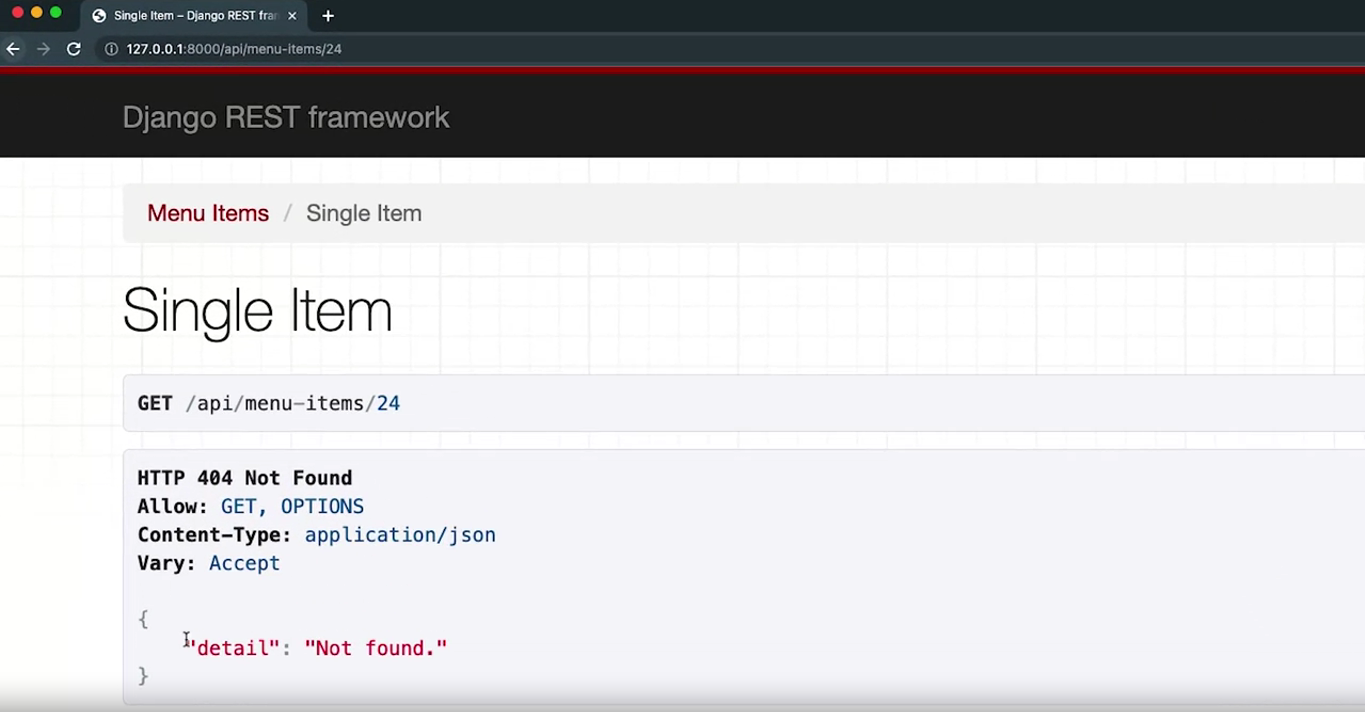Click the application/json content type value
Image resolution: width=1365 pixels, height=712 pixels.
click(400, 535)
